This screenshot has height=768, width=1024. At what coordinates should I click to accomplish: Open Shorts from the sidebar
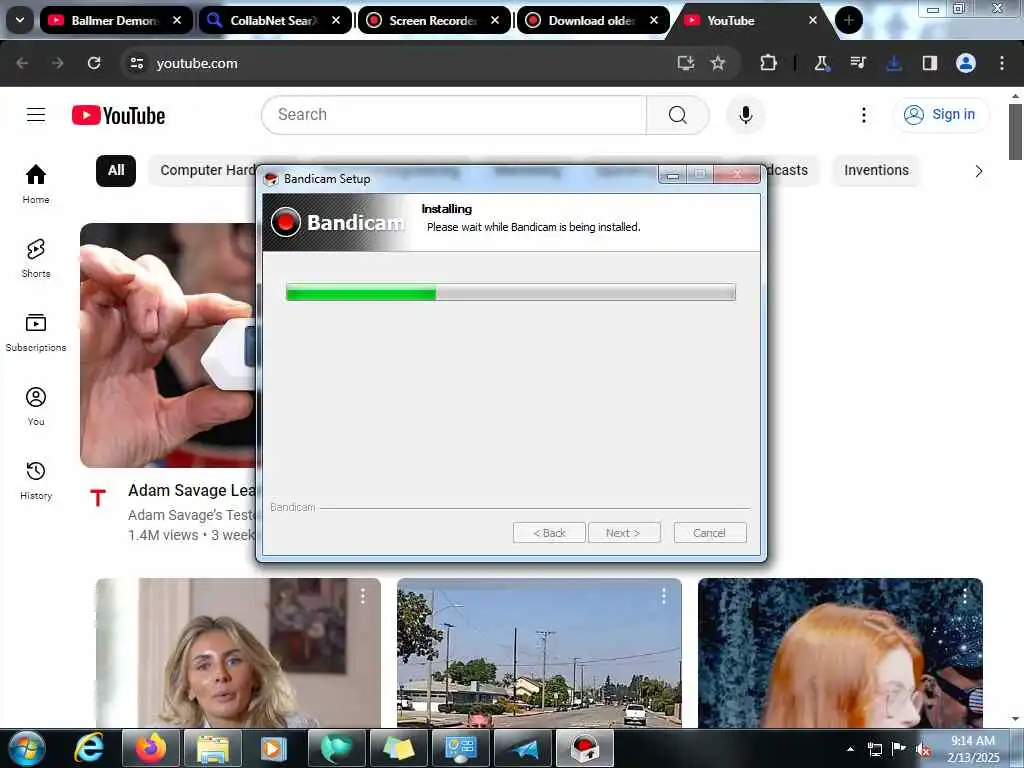pyautogui.click(x=36, y=258)
